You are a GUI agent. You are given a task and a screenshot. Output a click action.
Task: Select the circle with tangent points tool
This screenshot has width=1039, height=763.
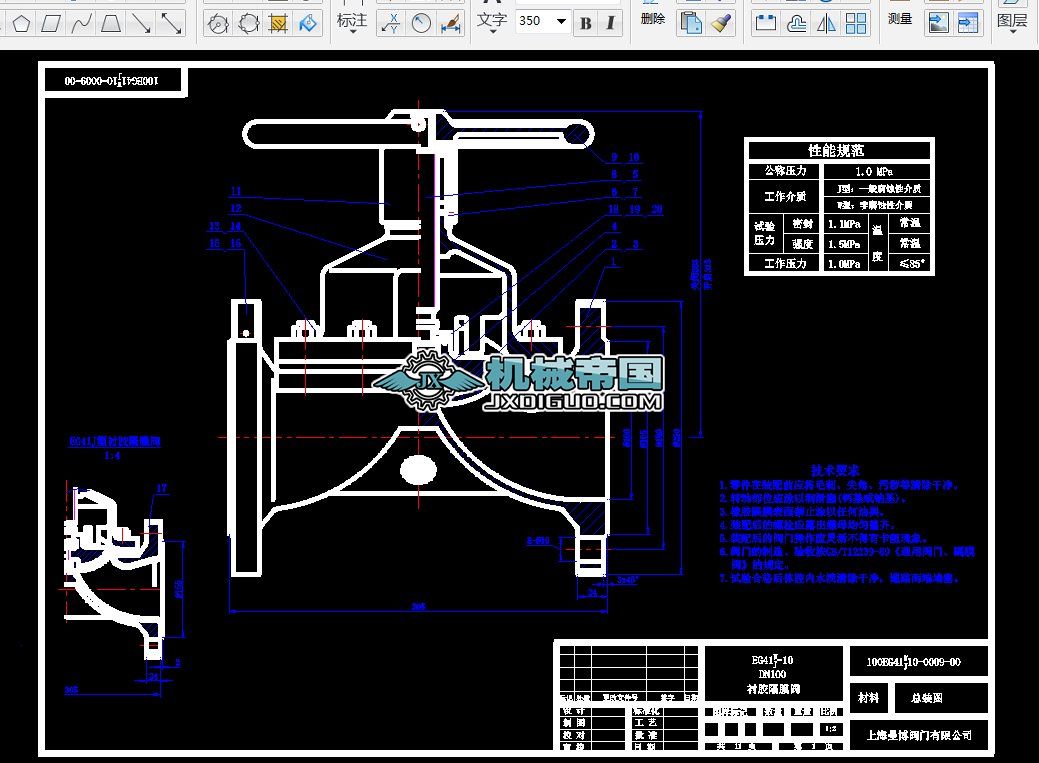coord(218,25)
